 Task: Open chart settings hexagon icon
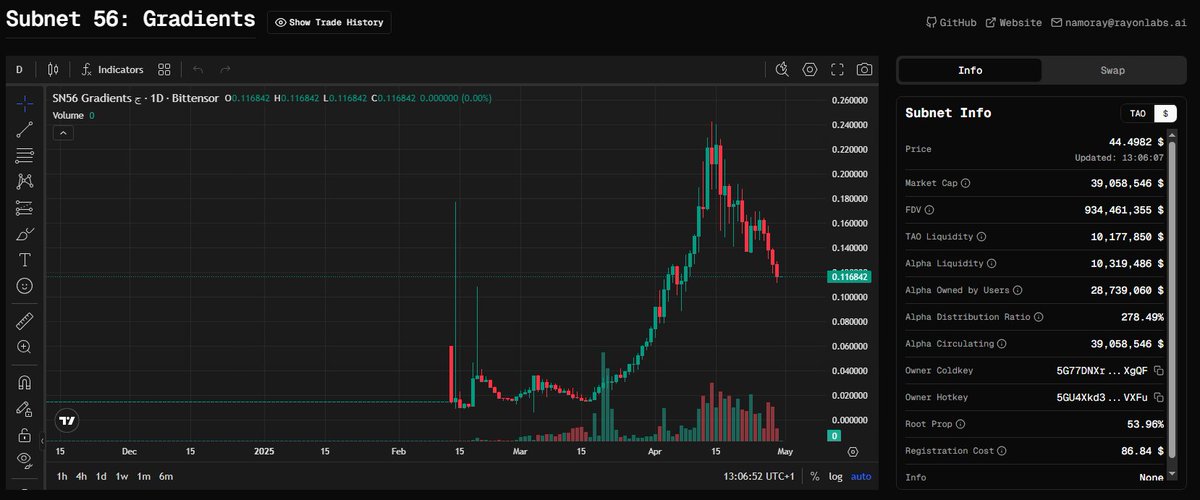click(x=810, y=70)
